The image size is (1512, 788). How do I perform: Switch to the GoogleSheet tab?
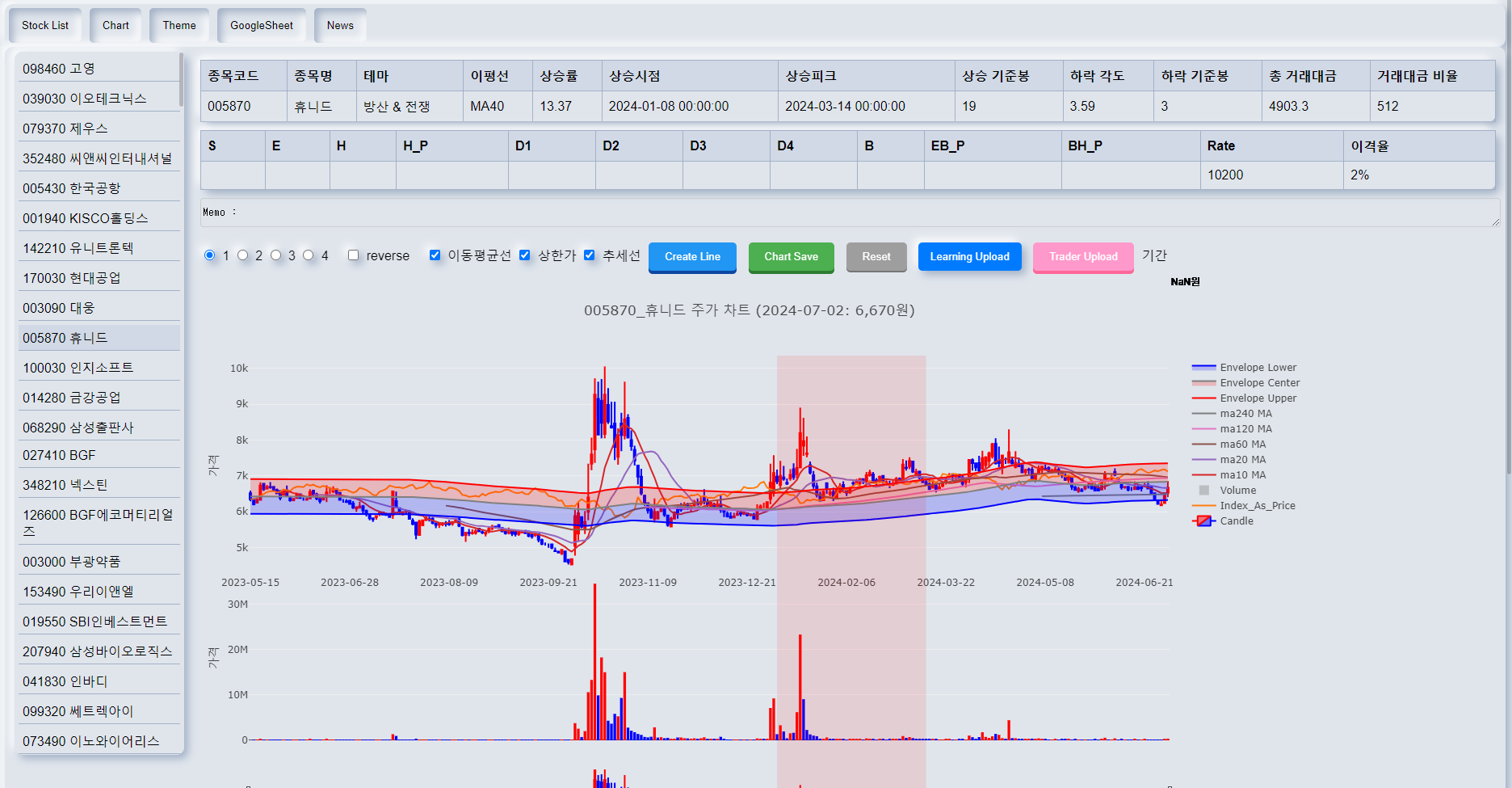click(x=260, y=25)
